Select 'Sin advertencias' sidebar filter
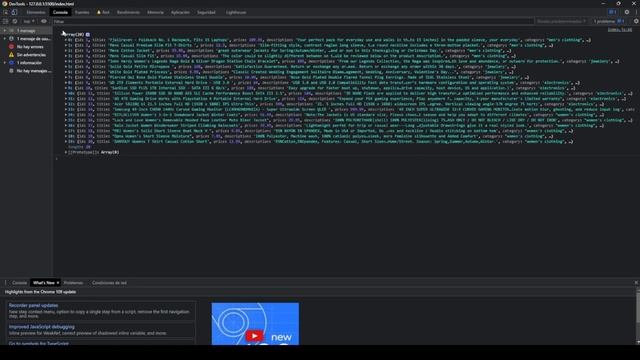This screenshot has width=640, height=360. [26, 55]
